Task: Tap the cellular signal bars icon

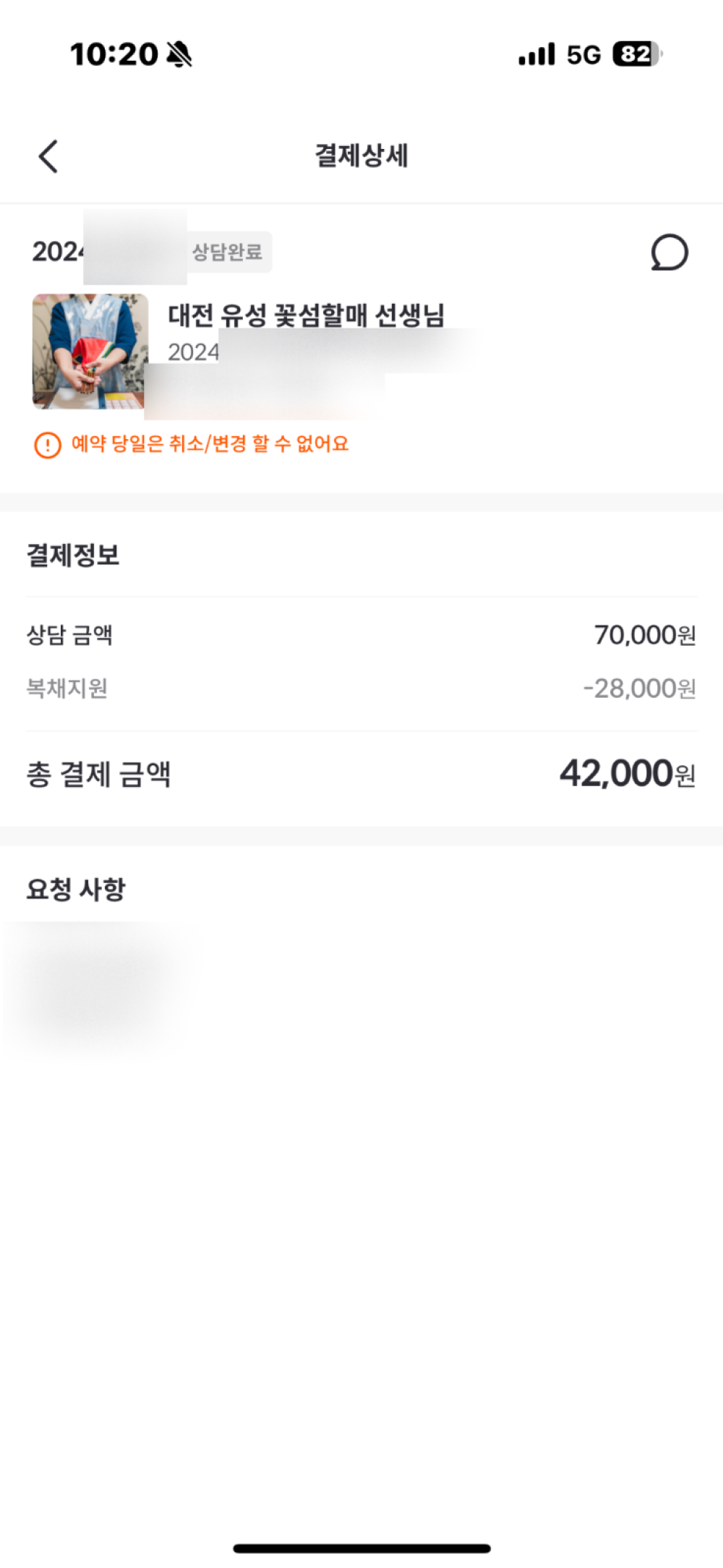Action: tap(536, 54)
